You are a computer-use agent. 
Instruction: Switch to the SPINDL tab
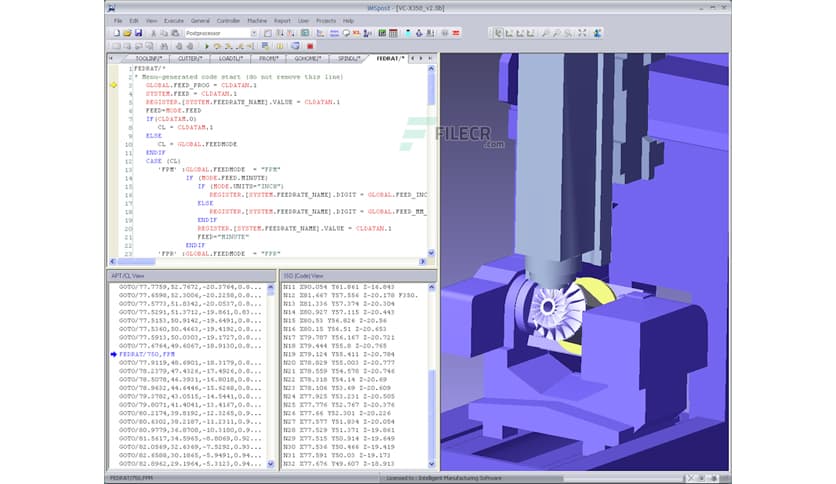coord(347,59)
